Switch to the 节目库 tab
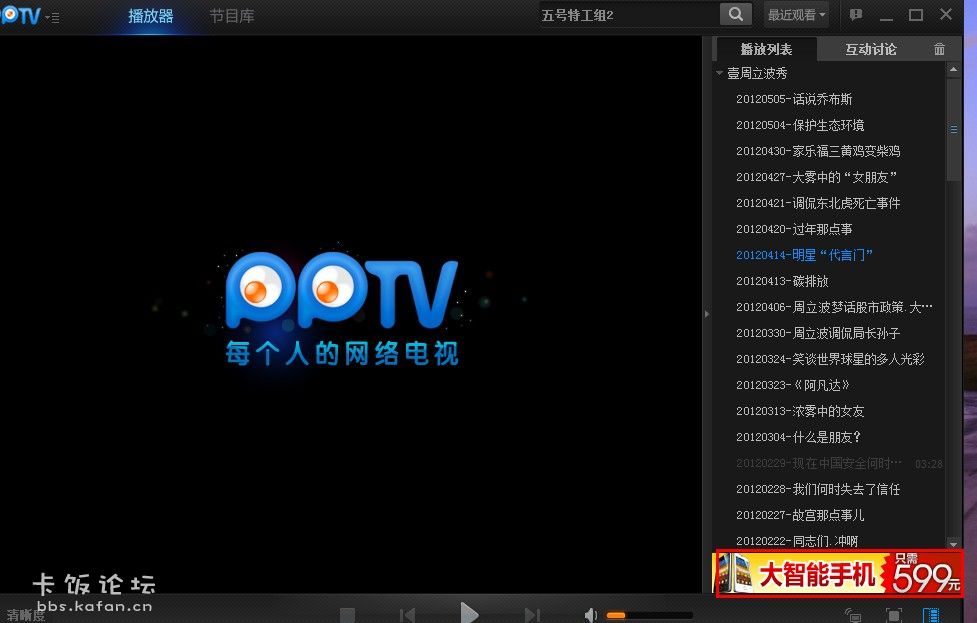This screenshot has width=977, height=623. (232, 16)
